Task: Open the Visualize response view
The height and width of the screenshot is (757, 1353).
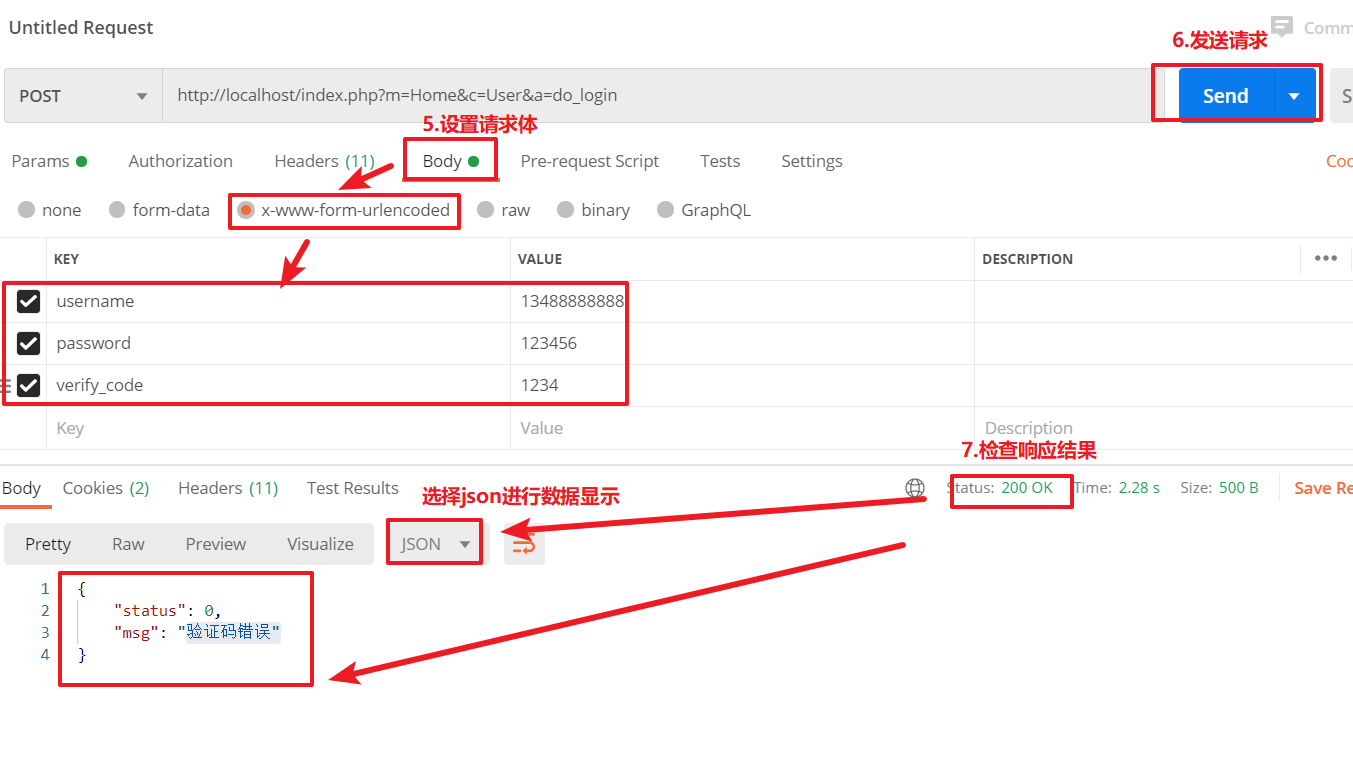Action: coord(321,544)
